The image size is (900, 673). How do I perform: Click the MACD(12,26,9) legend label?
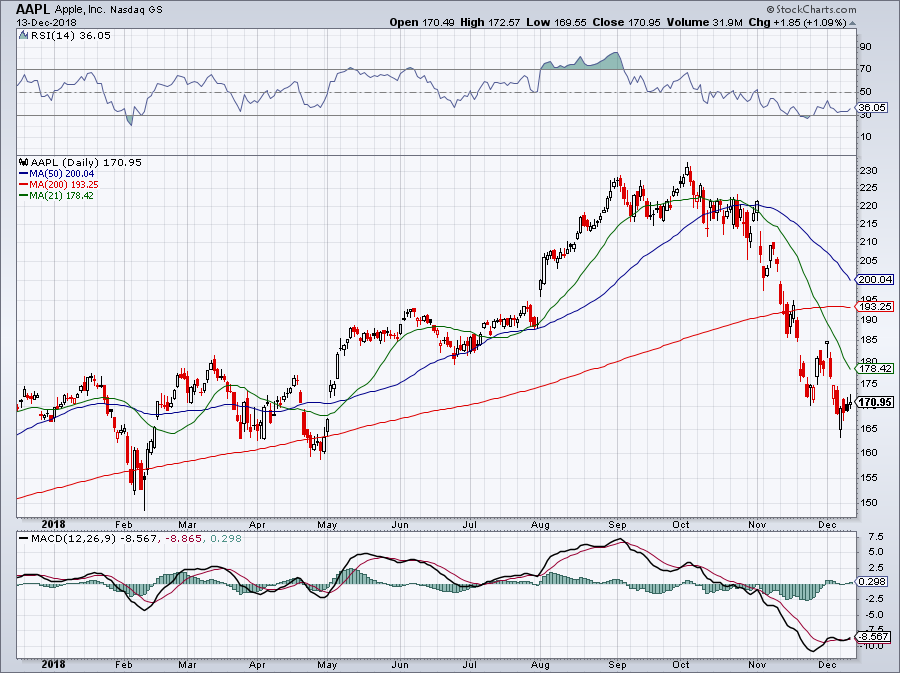[72, 539]
